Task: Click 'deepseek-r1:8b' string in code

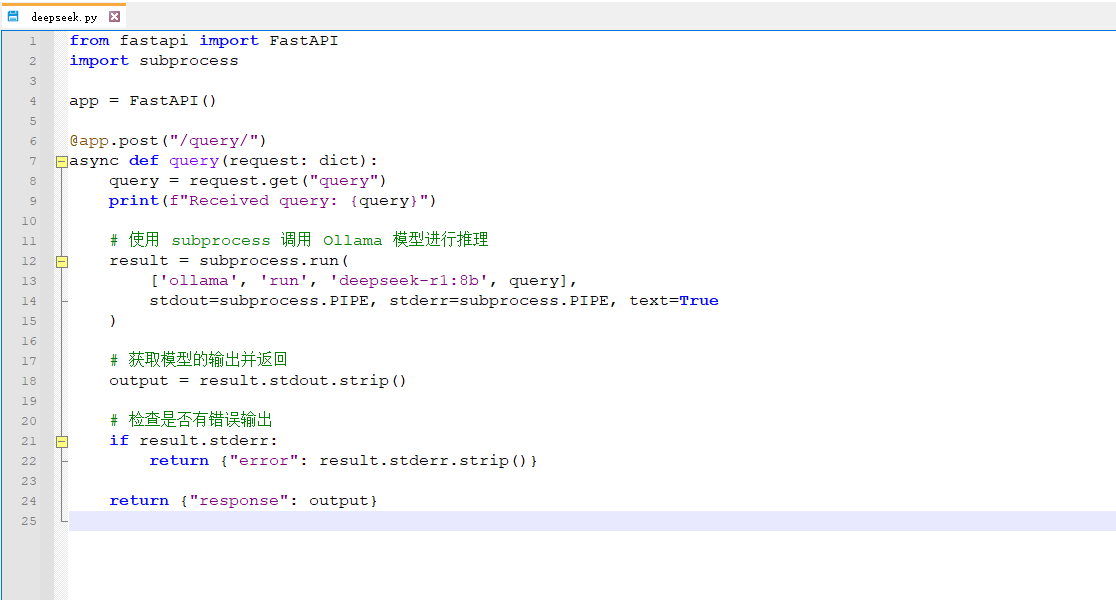Action: 409,280
